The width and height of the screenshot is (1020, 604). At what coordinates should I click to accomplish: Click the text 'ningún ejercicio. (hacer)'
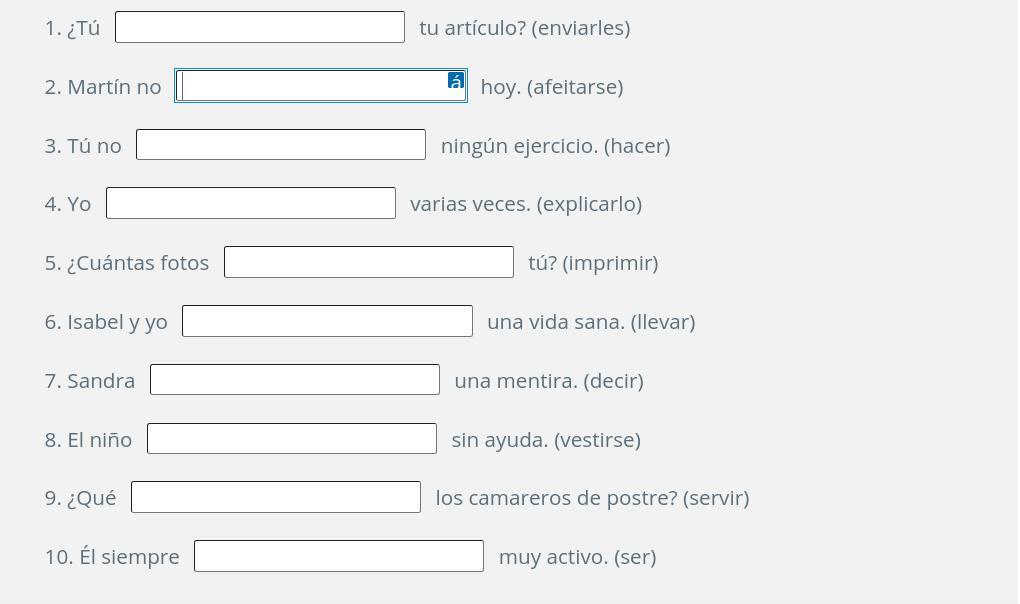click(x=555, y=146)
